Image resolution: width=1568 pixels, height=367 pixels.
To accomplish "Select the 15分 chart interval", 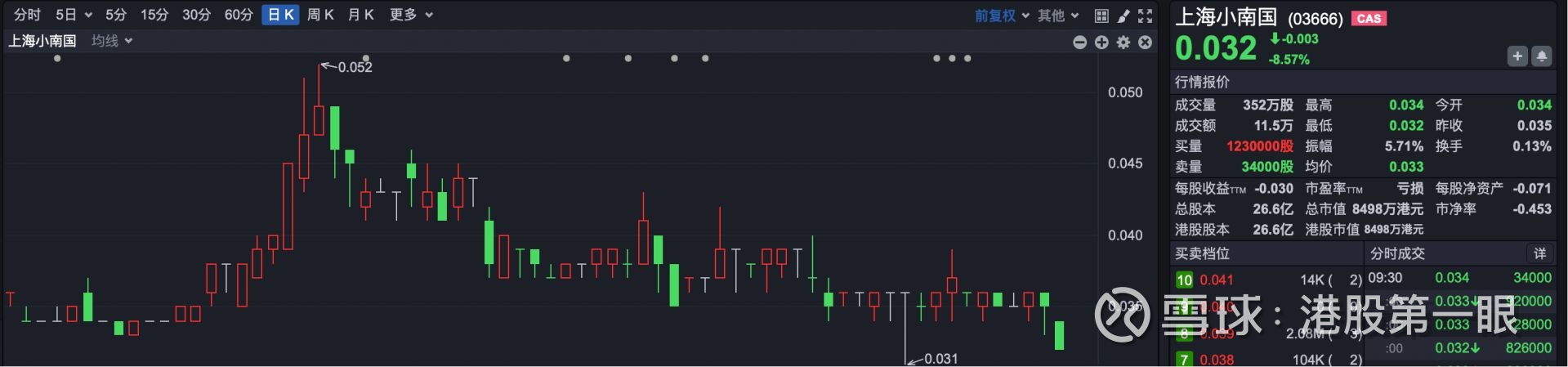I will pos(154,15).
